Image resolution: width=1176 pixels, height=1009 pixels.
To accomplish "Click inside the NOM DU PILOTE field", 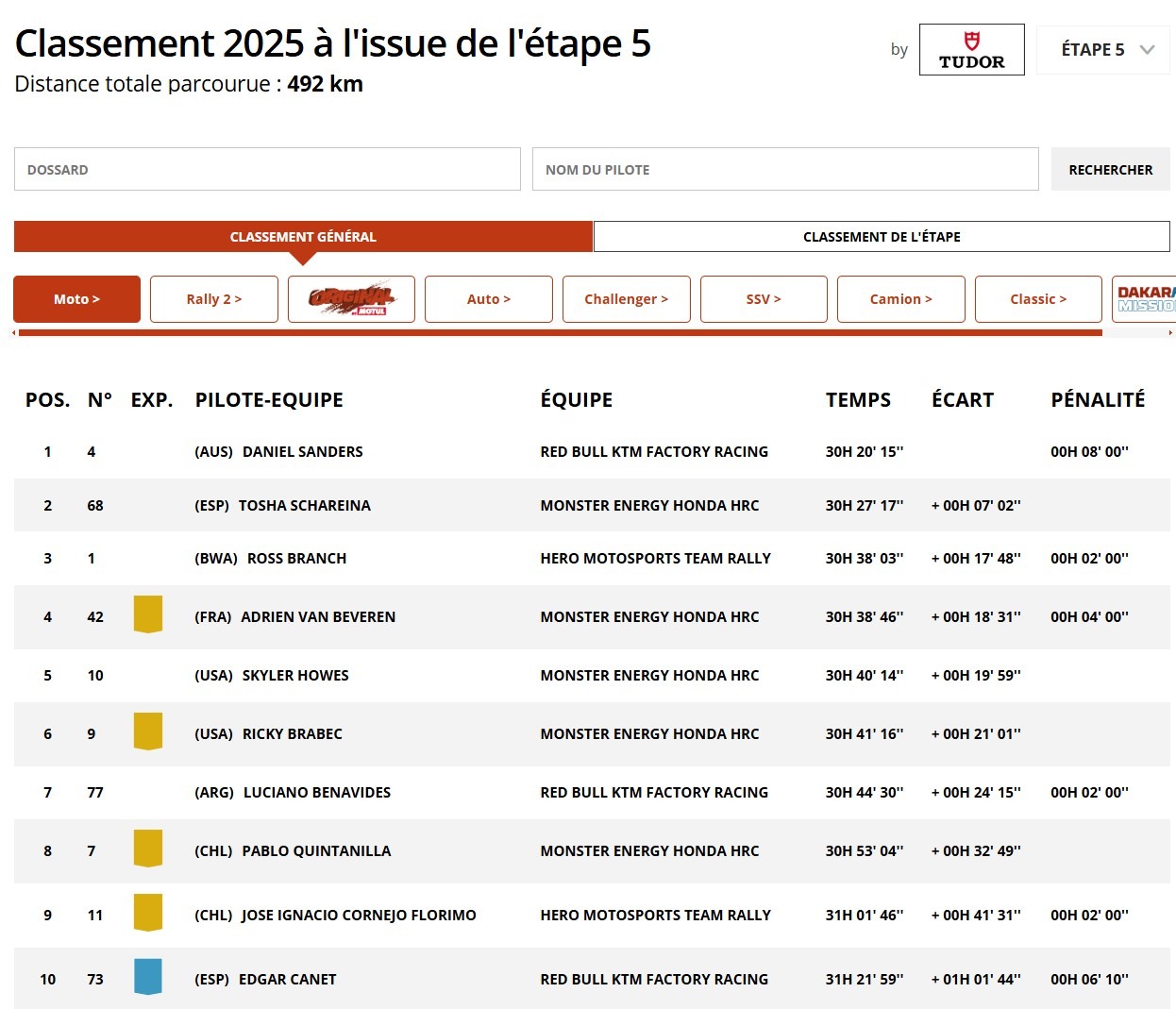I will pos(785,169).
